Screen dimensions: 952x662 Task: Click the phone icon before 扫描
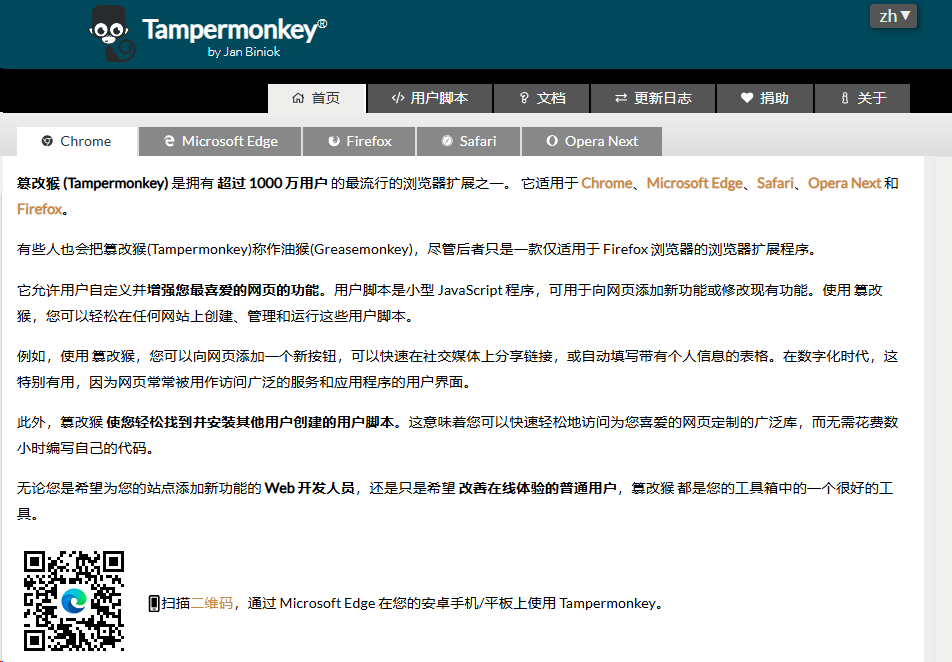coord(154,603)
